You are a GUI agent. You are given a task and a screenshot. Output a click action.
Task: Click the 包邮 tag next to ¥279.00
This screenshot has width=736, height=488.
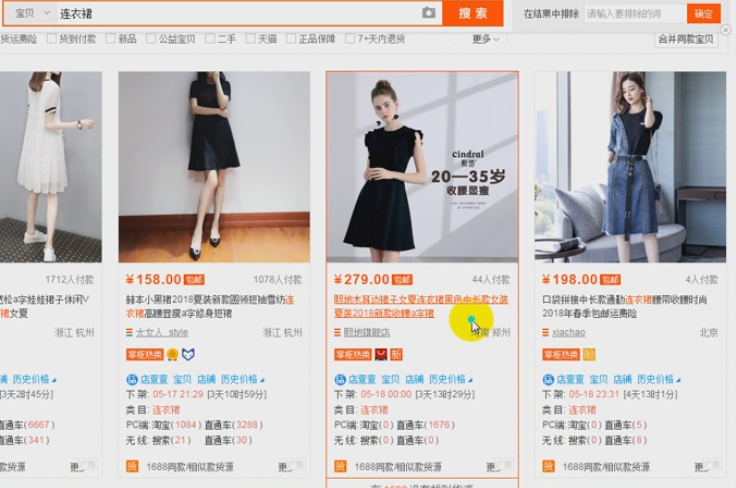(x=402, y=280)
